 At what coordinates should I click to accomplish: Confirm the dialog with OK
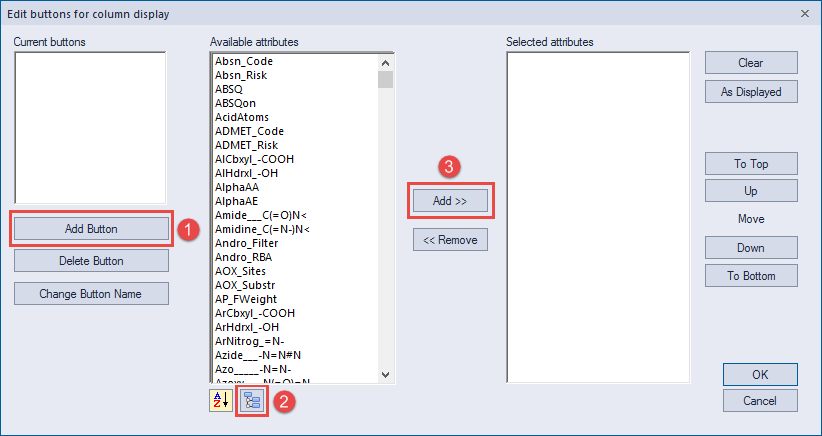tap(760, 375)
